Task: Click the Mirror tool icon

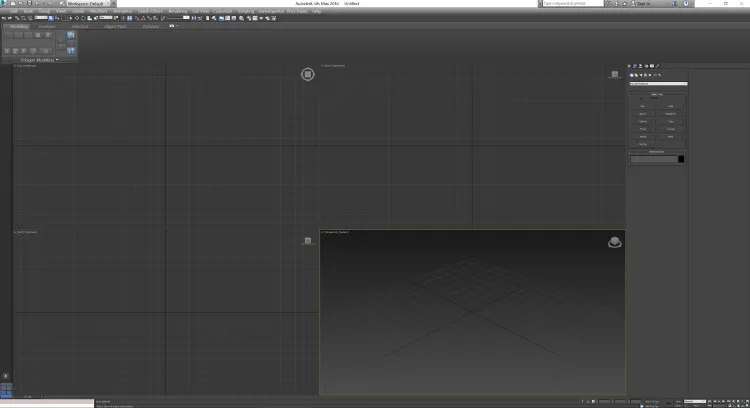Action: 194,18
